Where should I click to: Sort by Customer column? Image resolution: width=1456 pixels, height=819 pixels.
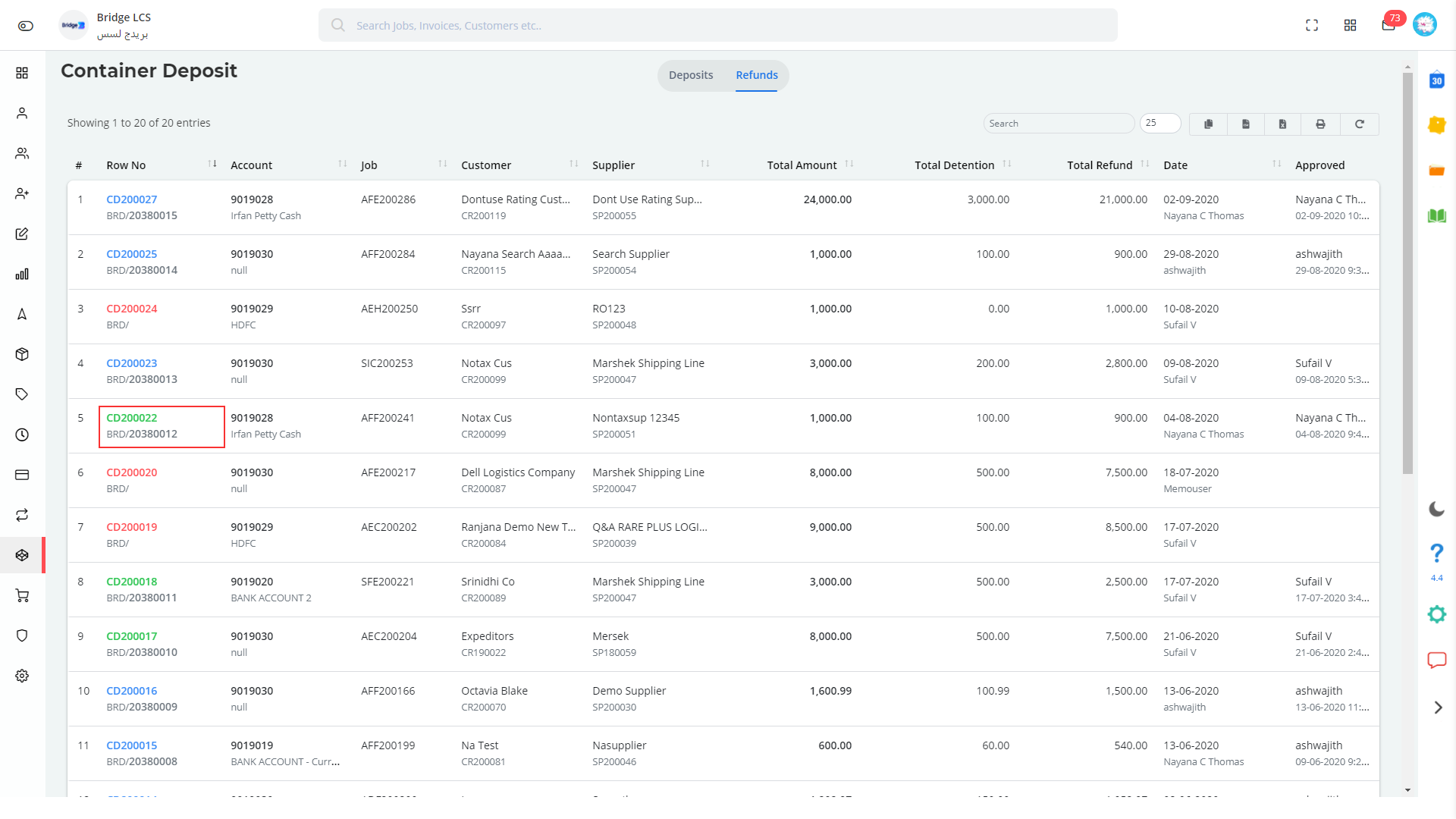point(519,165)
